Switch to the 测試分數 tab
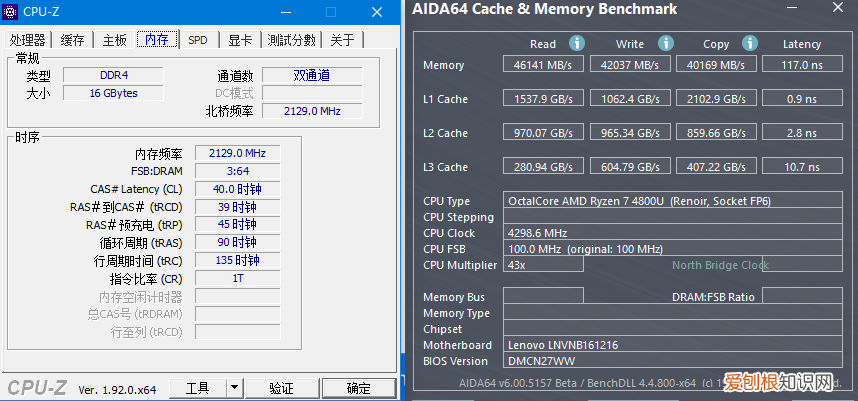 [x=291, y=40]
